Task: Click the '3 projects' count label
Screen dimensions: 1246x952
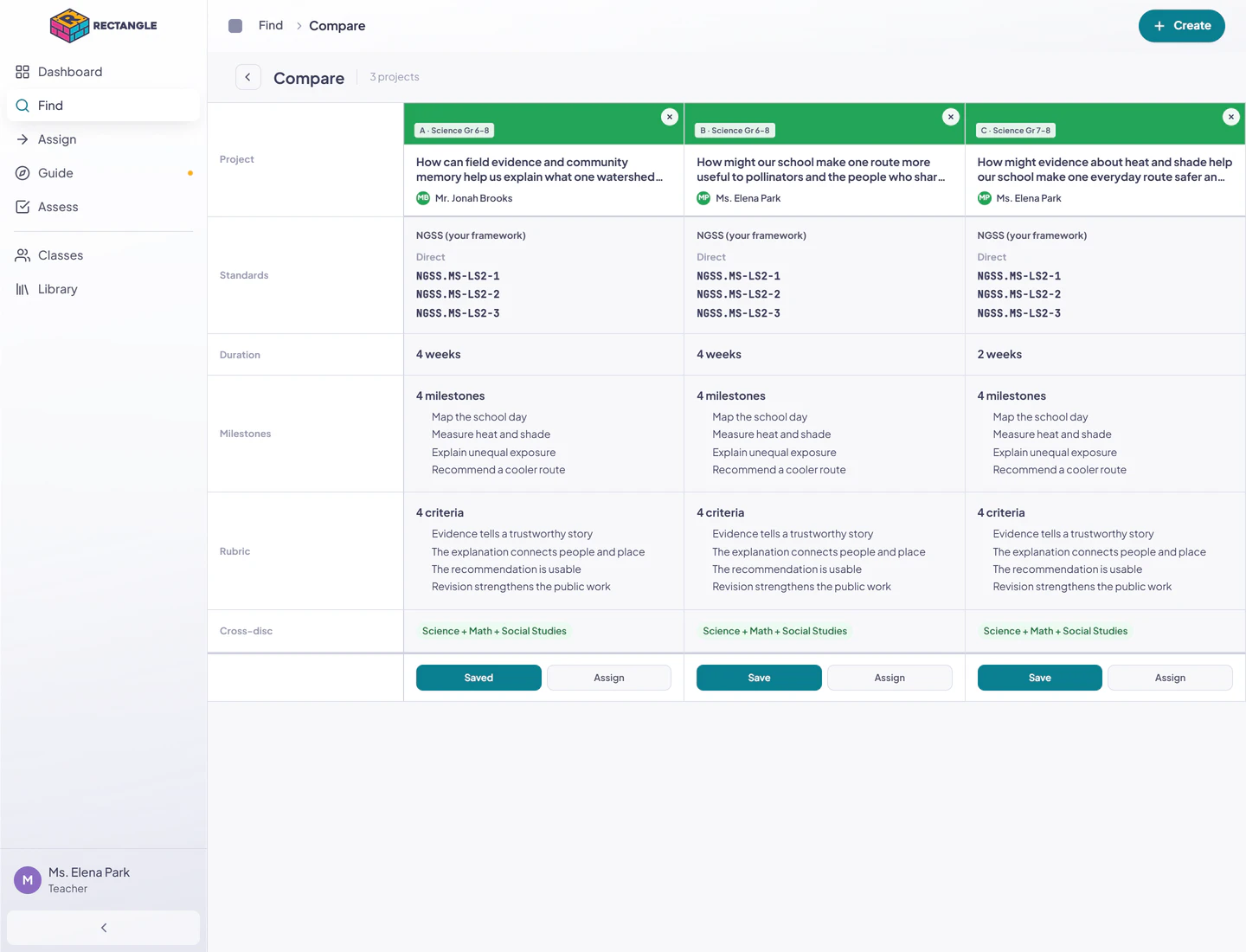Action: pyautogui.click(x=395, y=77)
